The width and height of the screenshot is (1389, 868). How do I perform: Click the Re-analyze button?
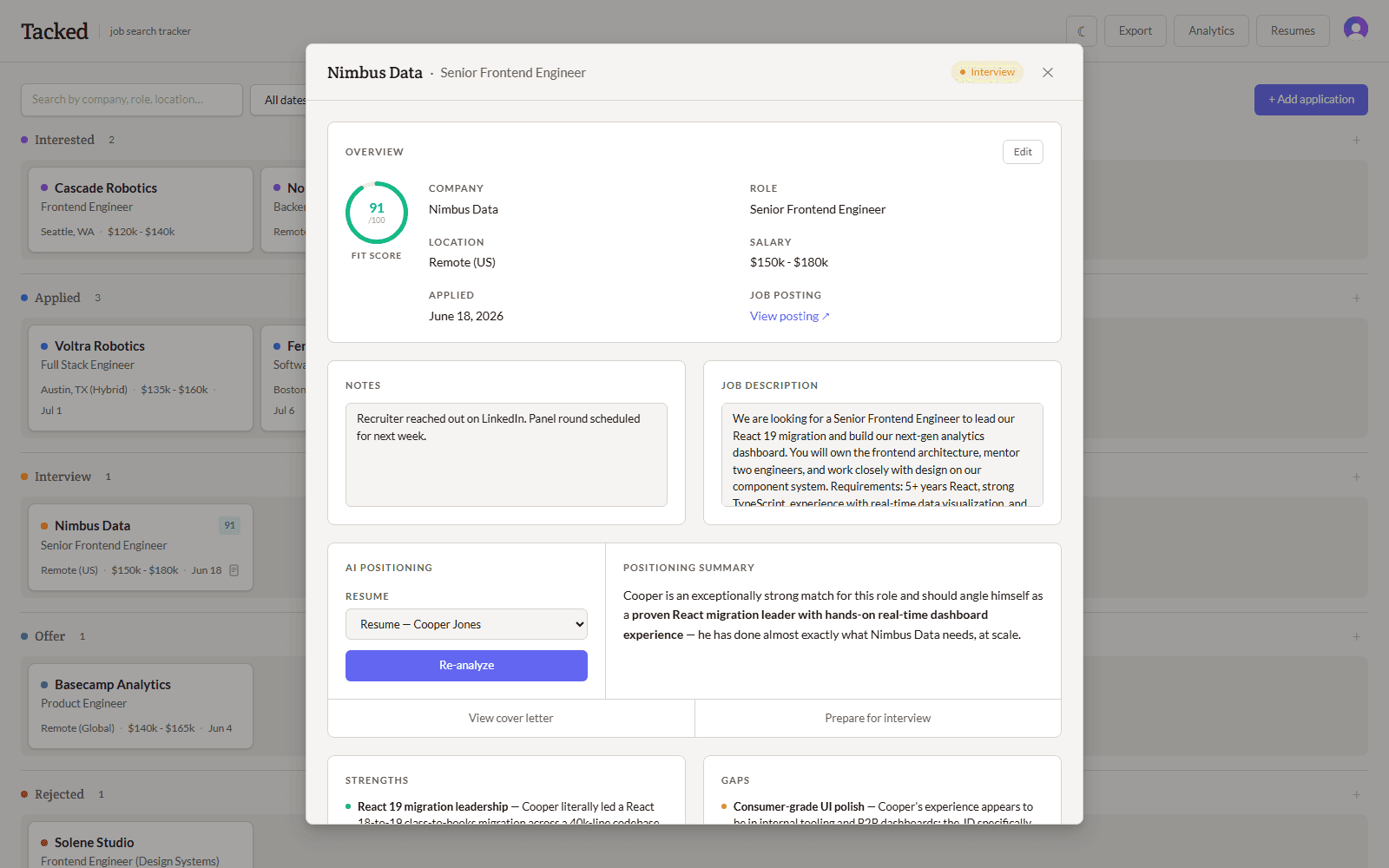click(x=466, y=666)
